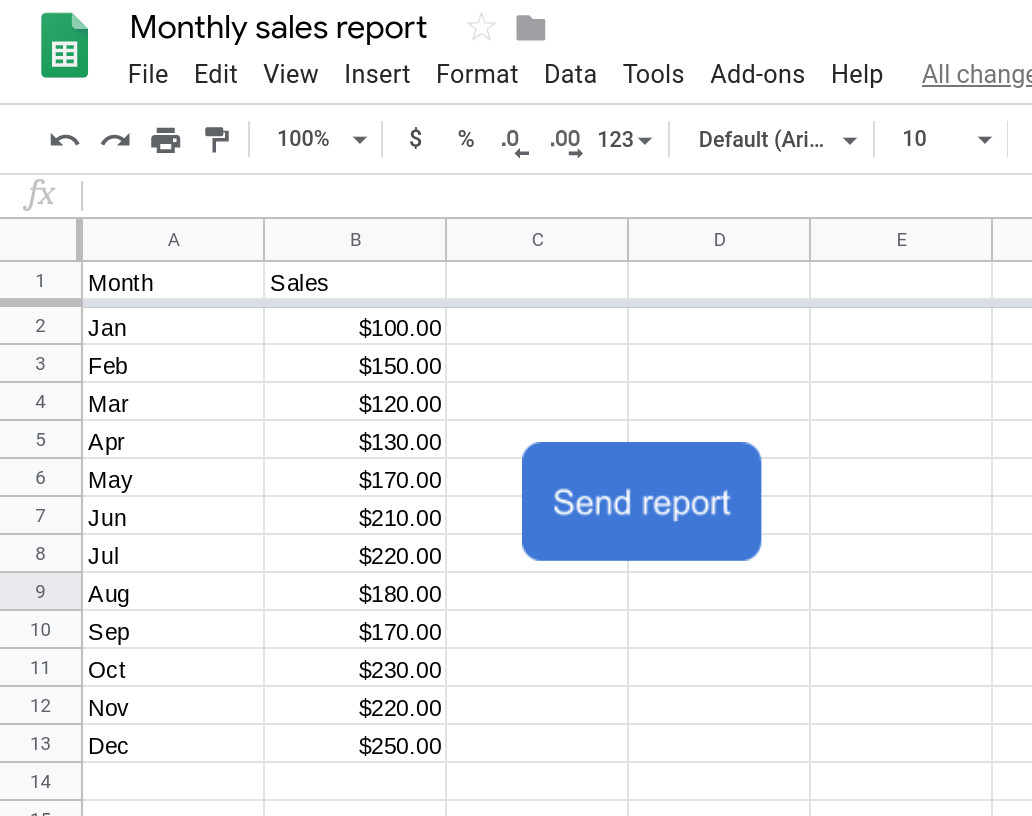The height and width of the screenshot is (816, 1032).
Task: Open the File menu
Action: coord(148,74)
